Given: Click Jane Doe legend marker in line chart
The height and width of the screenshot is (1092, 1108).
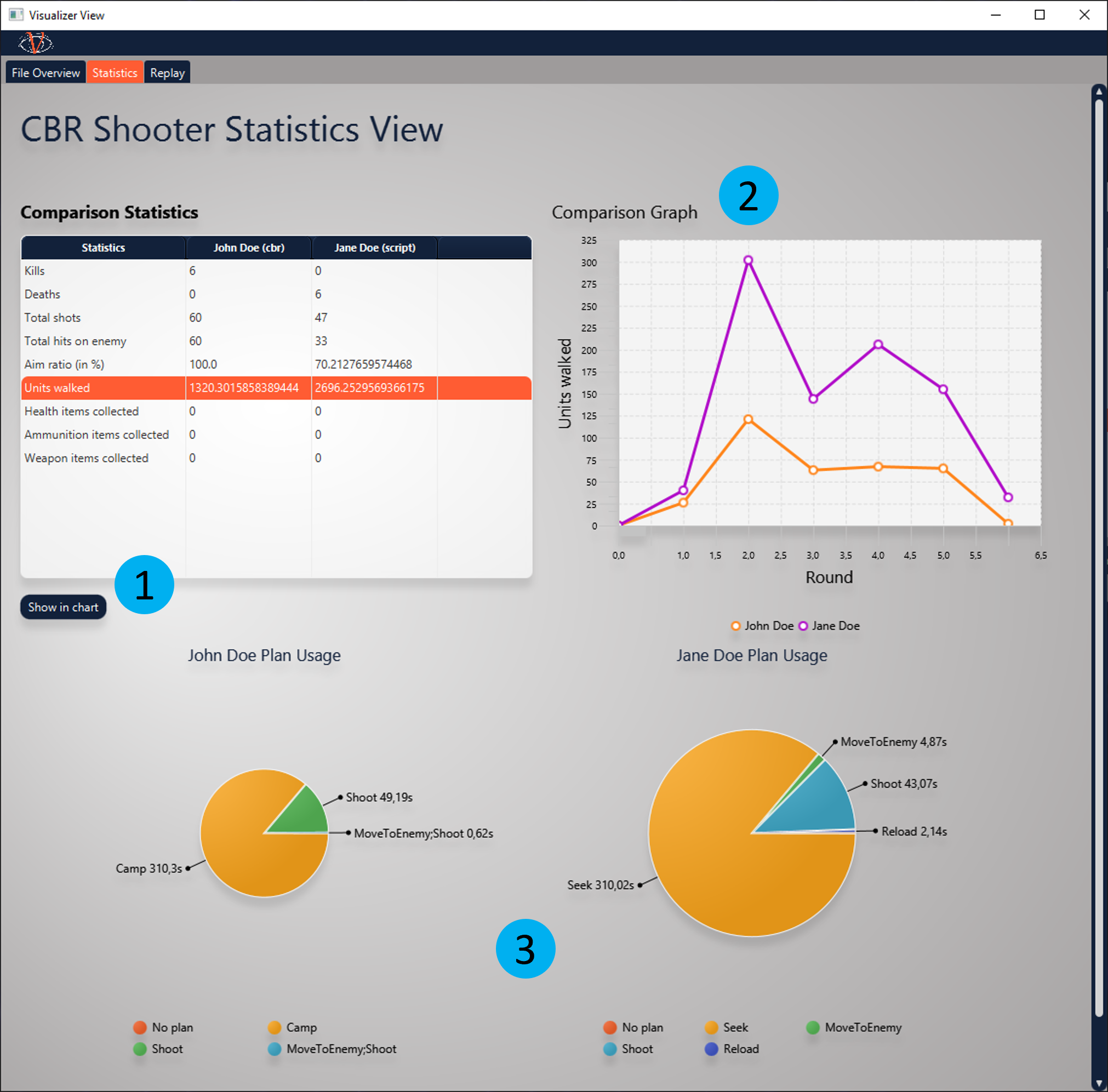Looking at the screenshot, I should point(803,626).
